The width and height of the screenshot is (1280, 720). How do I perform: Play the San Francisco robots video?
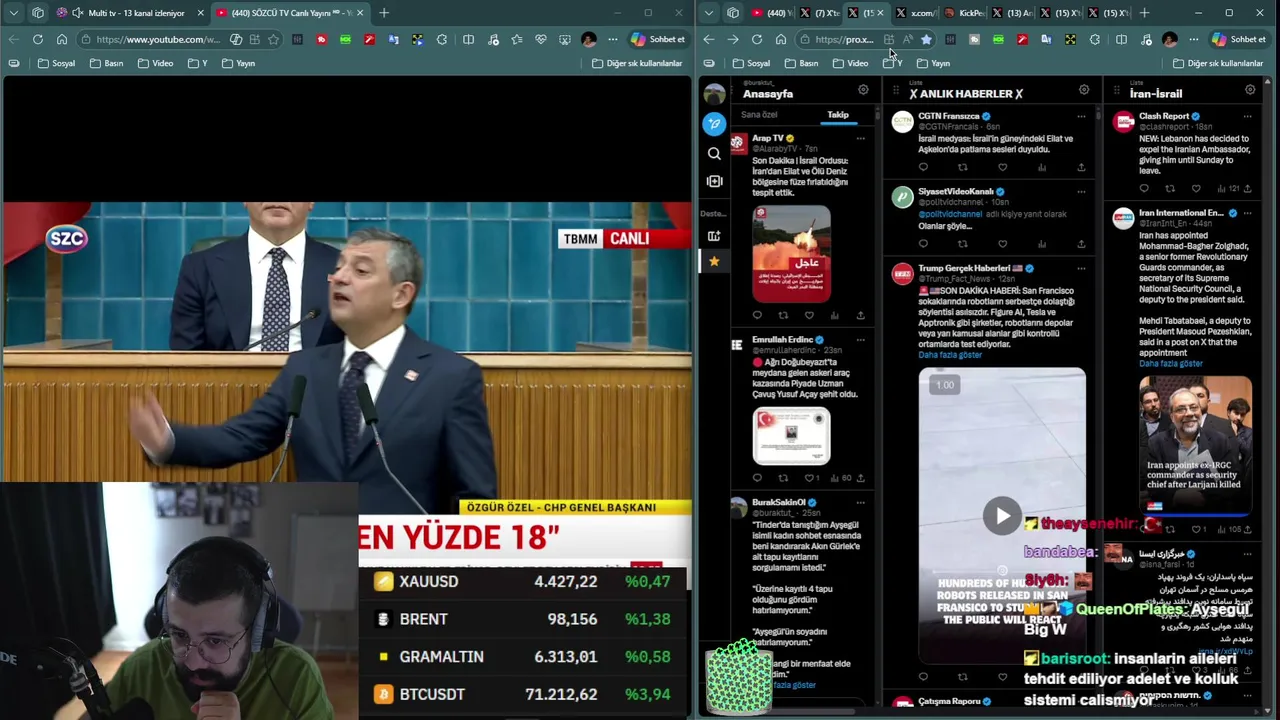[x=1002, y=516]
